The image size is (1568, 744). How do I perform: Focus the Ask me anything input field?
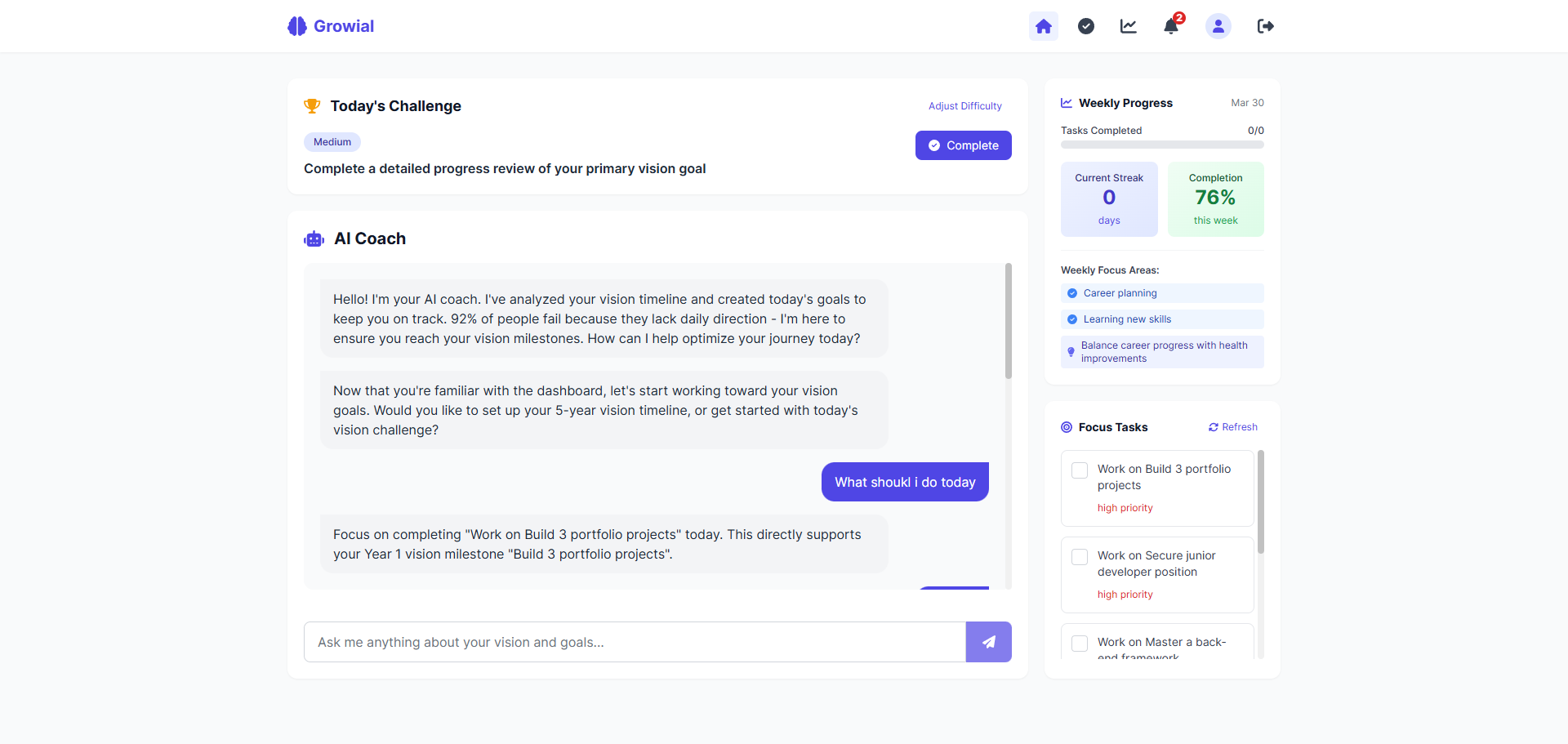(x=635, y=642)
